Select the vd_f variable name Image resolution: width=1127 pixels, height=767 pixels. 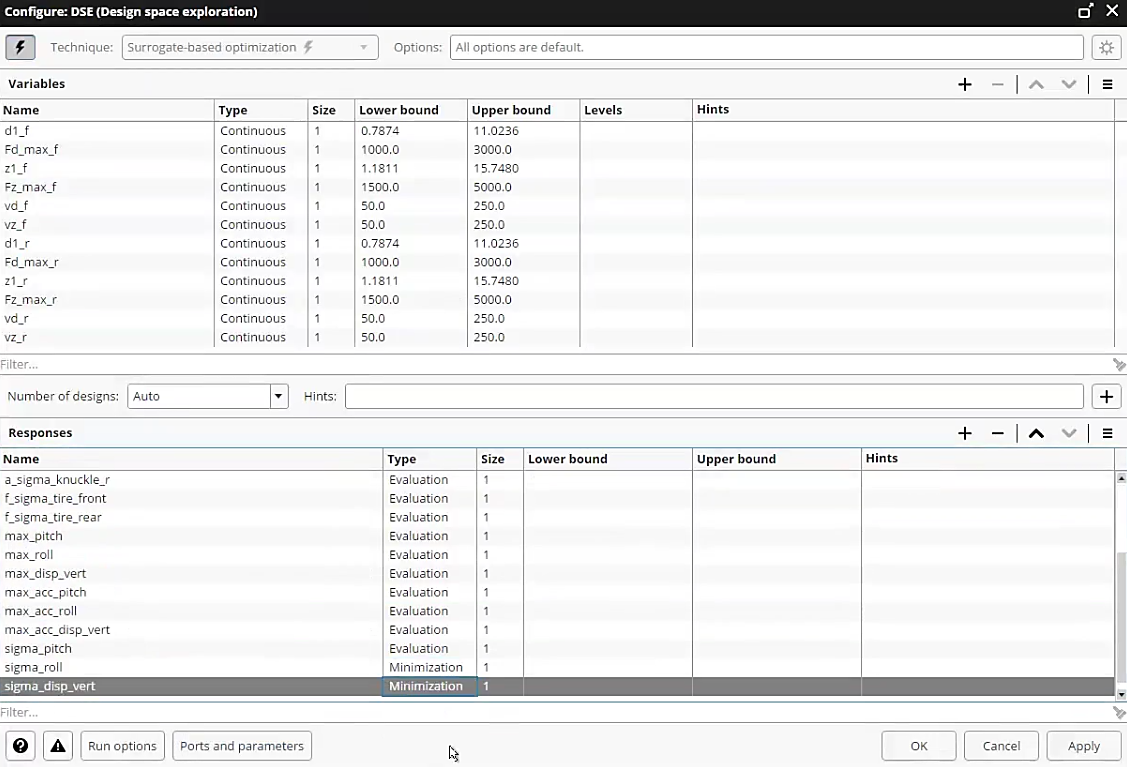click(x=17, y=206)
